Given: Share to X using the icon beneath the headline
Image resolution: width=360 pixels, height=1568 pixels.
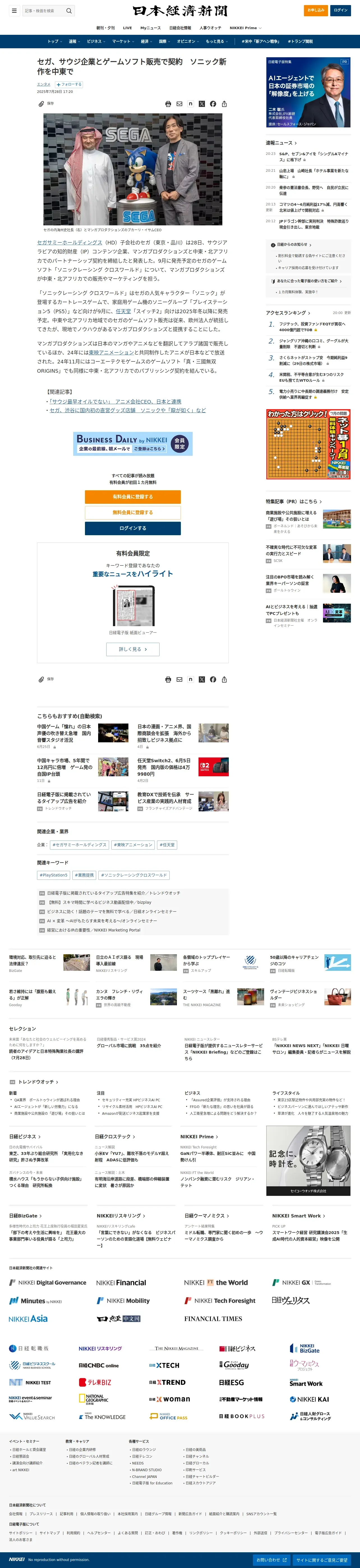Looking at the screenshot, I should (202, 104).
